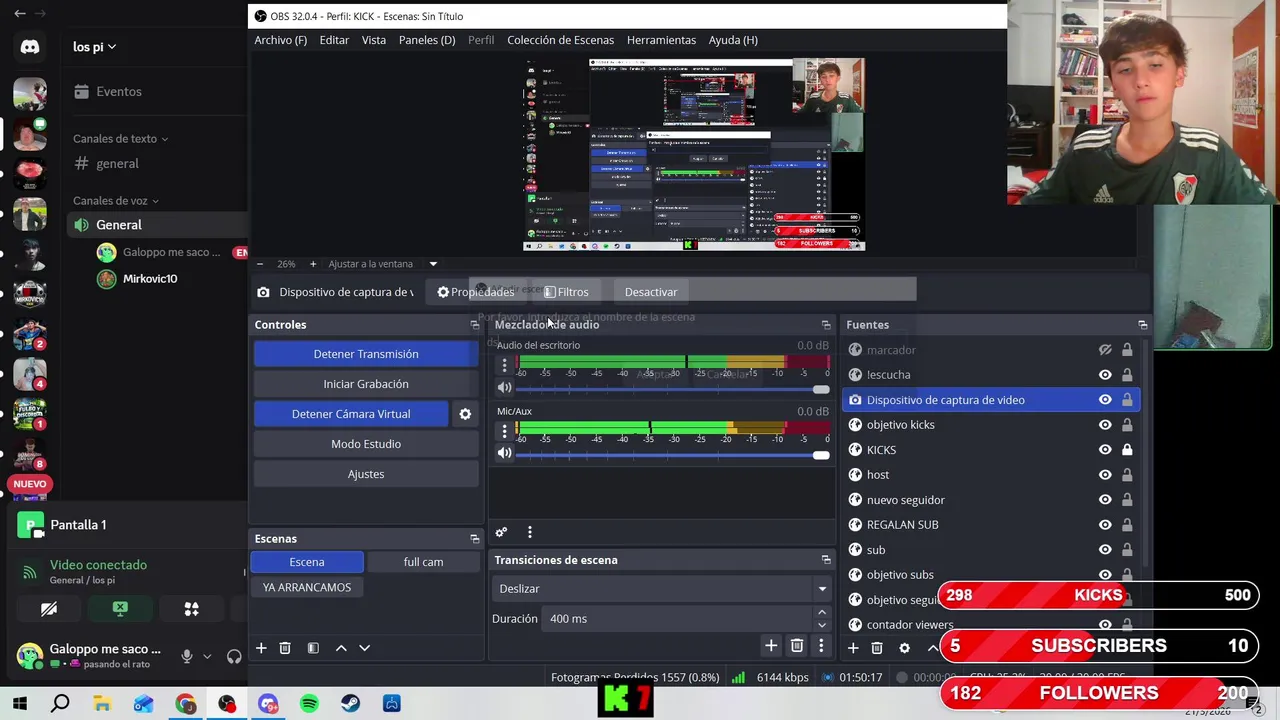Hide the host source
The image size is (1280, 720).
pyautogui.click(x=1105, y=475)
